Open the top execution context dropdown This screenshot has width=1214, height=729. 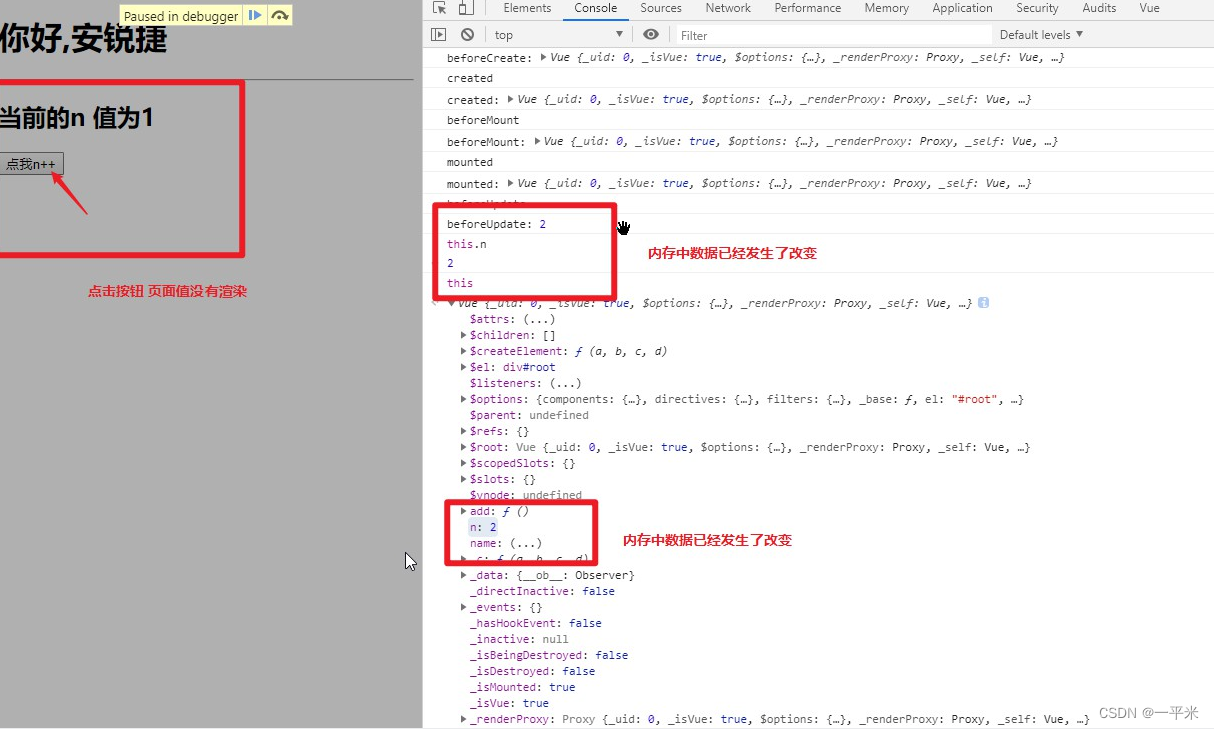[558, 34]
